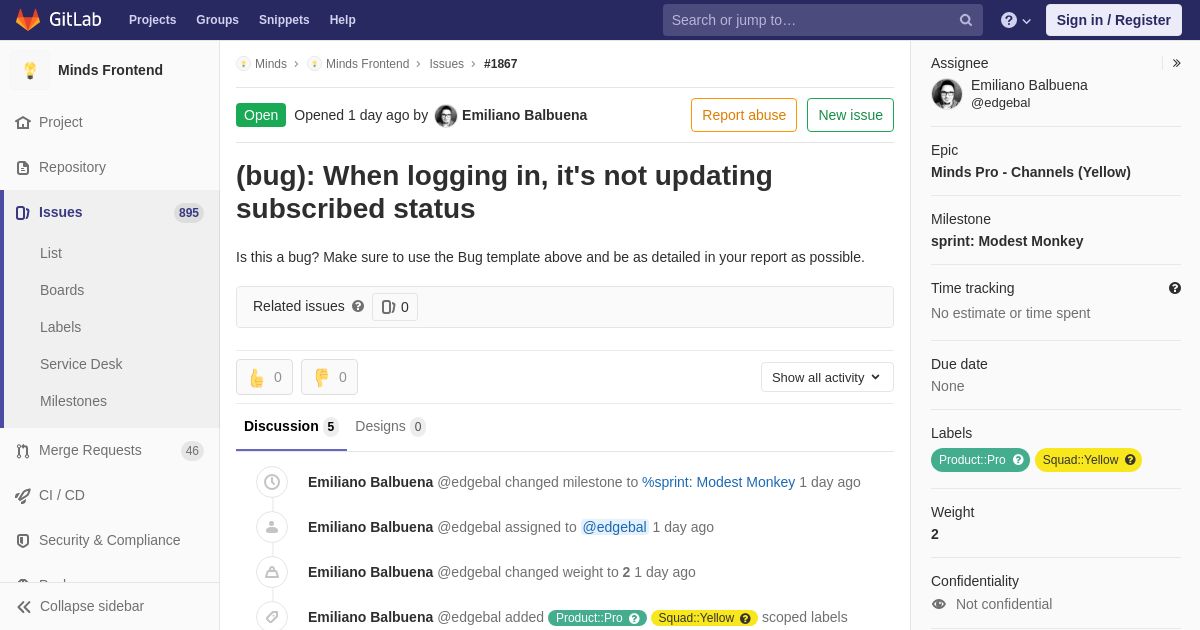This screenshot has height=630, width=1200.
Task: Click the weight icon on weight activity
Action: (x=272, y=572)
